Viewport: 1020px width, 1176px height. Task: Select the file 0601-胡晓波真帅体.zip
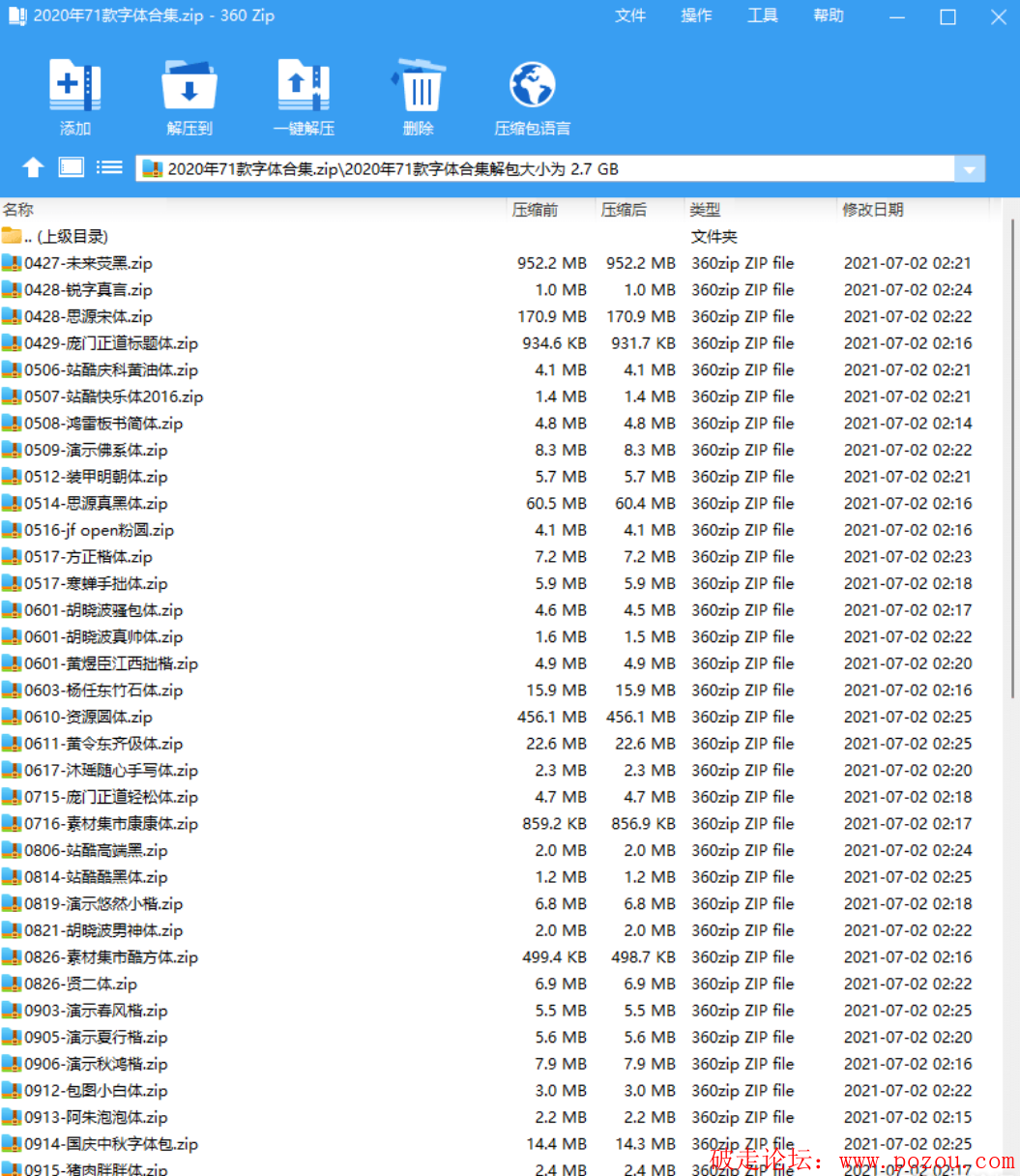click(103, 637)
